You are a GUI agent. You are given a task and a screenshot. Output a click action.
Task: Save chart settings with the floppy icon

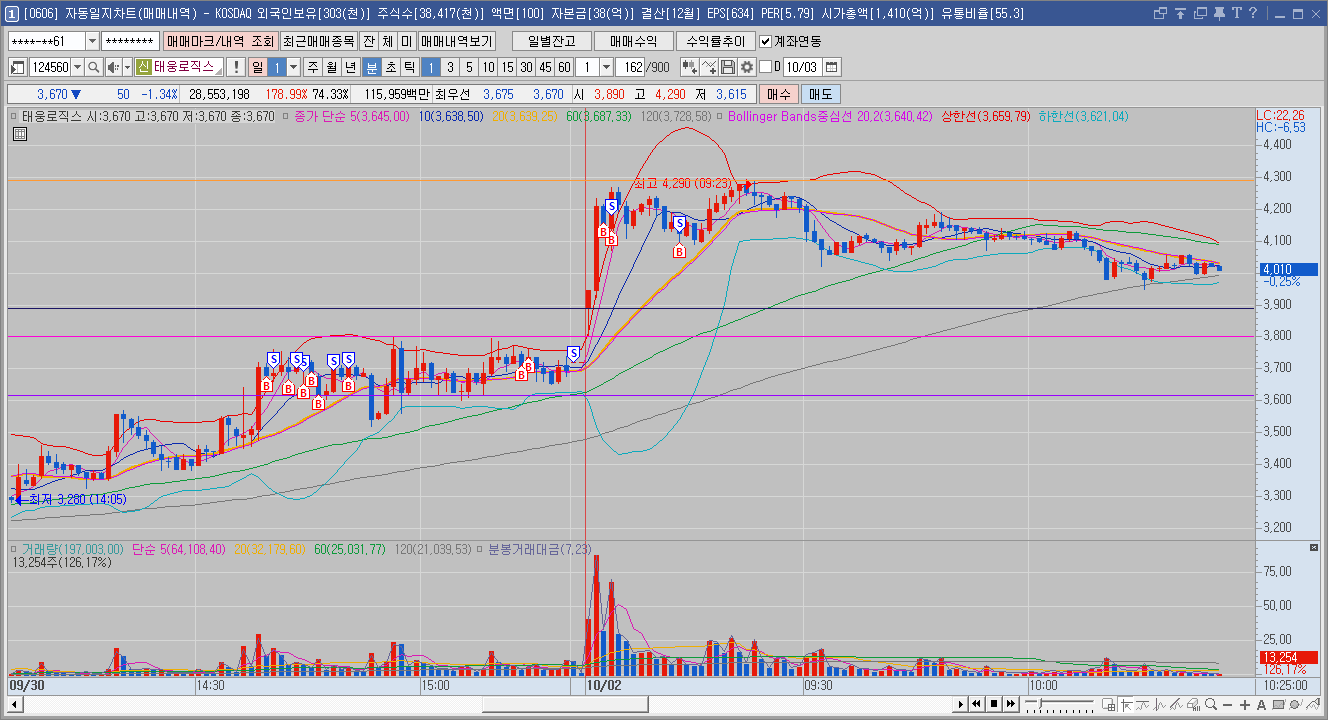tap(728, 67)
